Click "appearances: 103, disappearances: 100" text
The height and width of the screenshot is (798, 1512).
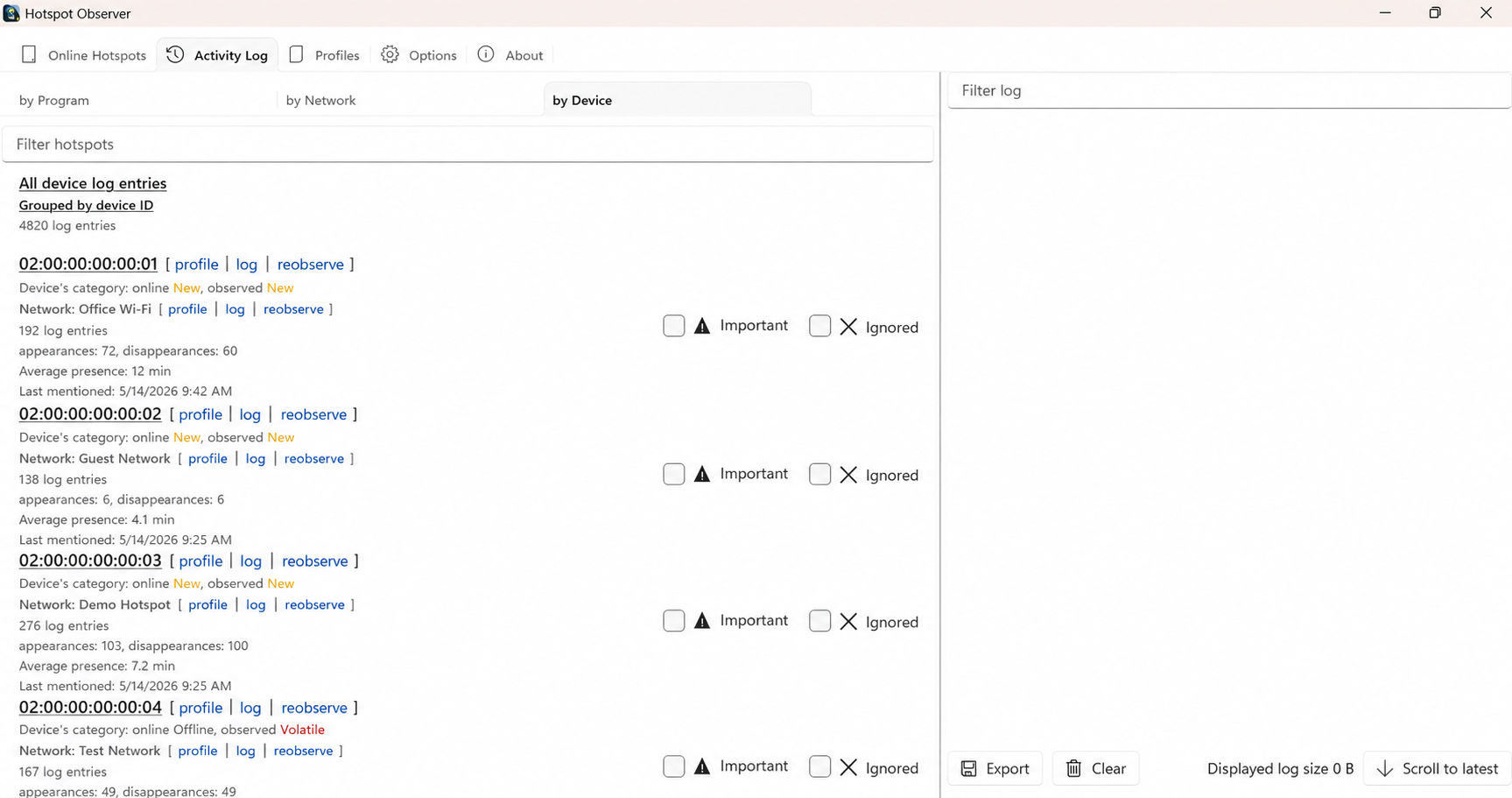click(x=134, y=646)
